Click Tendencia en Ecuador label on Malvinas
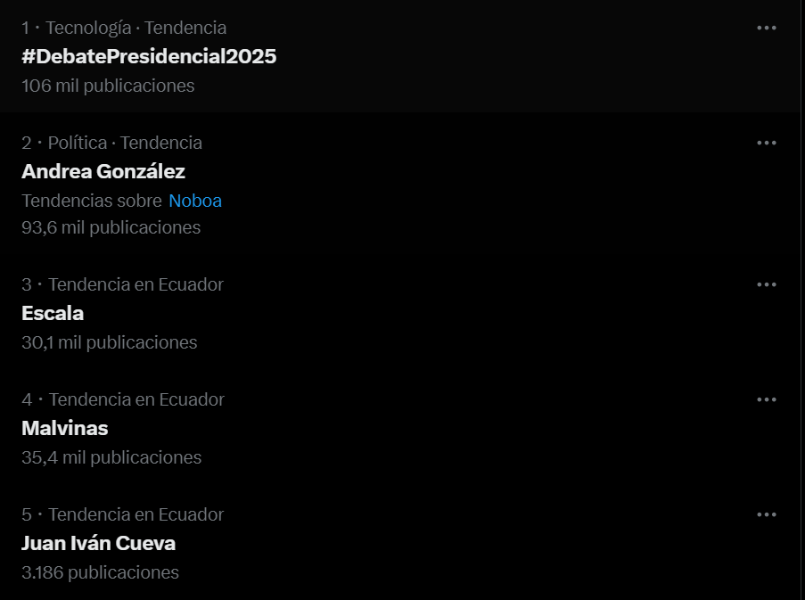Image resolution: width=805 pixels, height=600 pixels. tap(136, 399)
